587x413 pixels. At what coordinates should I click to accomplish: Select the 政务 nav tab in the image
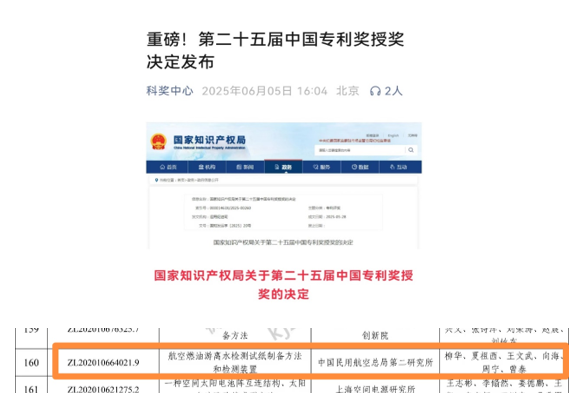283,167
